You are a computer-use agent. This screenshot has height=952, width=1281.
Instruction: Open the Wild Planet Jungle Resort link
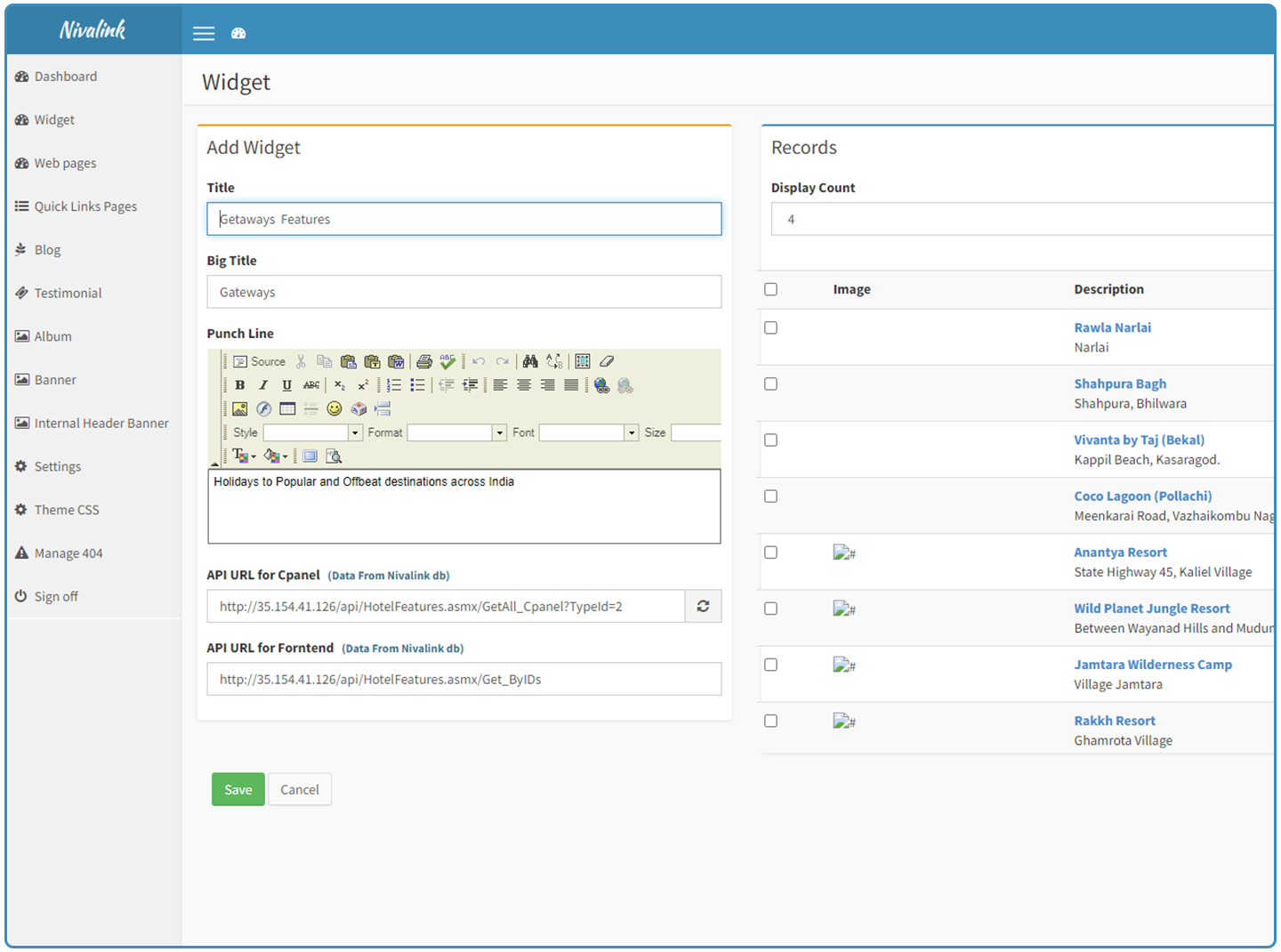point(1151,609)
